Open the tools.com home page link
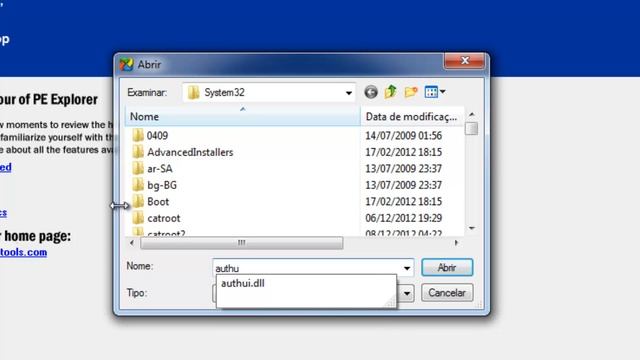Viewport: 640px width, 360px height. (23, 252)
